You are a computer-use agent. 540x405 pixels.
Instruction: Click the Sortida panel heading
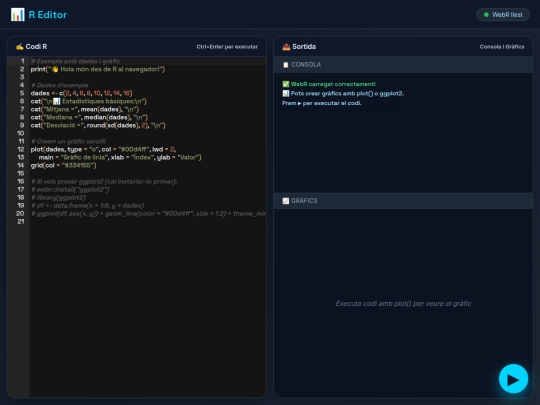304,46
